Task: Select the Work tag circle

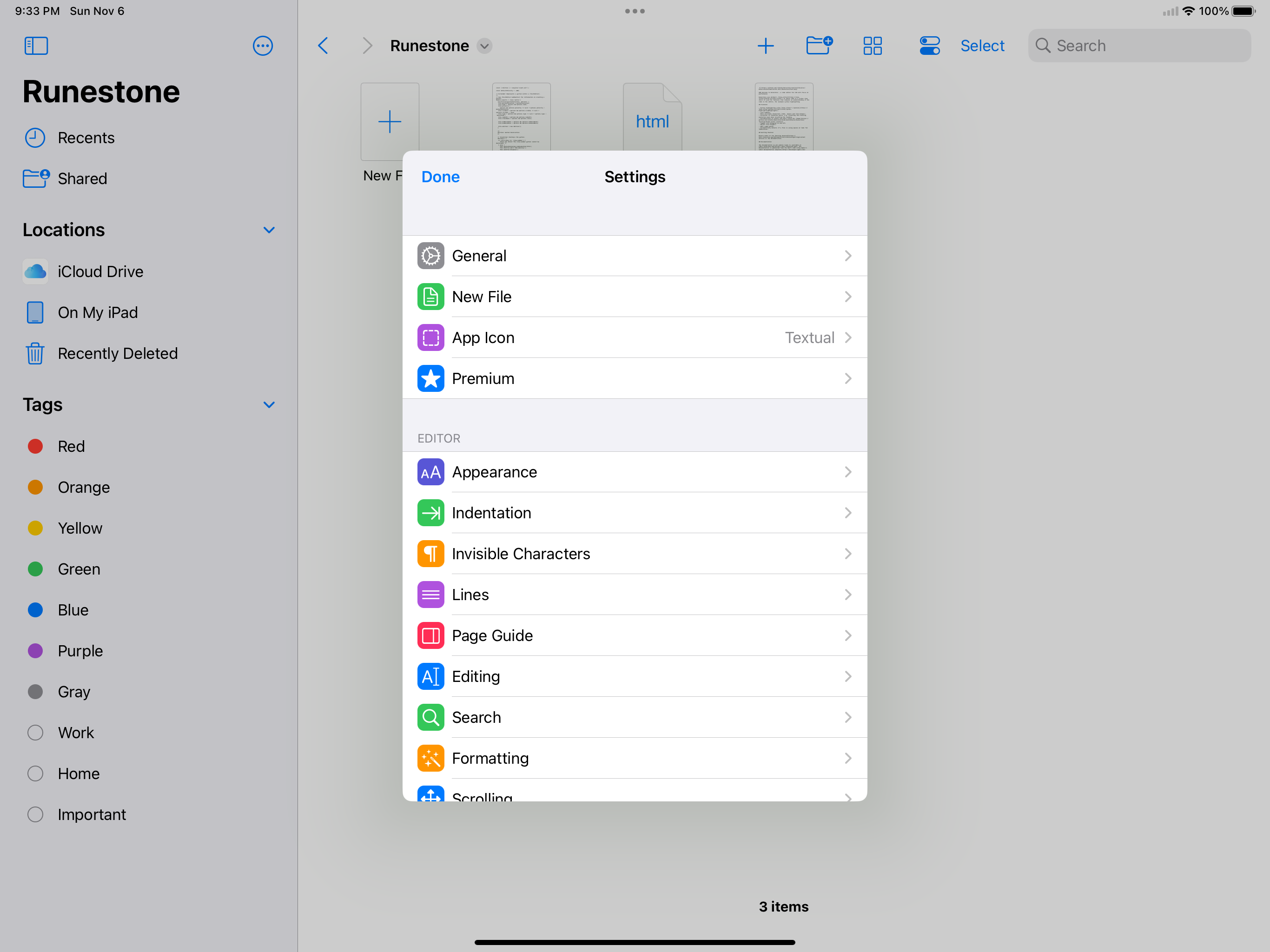Action: point(36,733)
